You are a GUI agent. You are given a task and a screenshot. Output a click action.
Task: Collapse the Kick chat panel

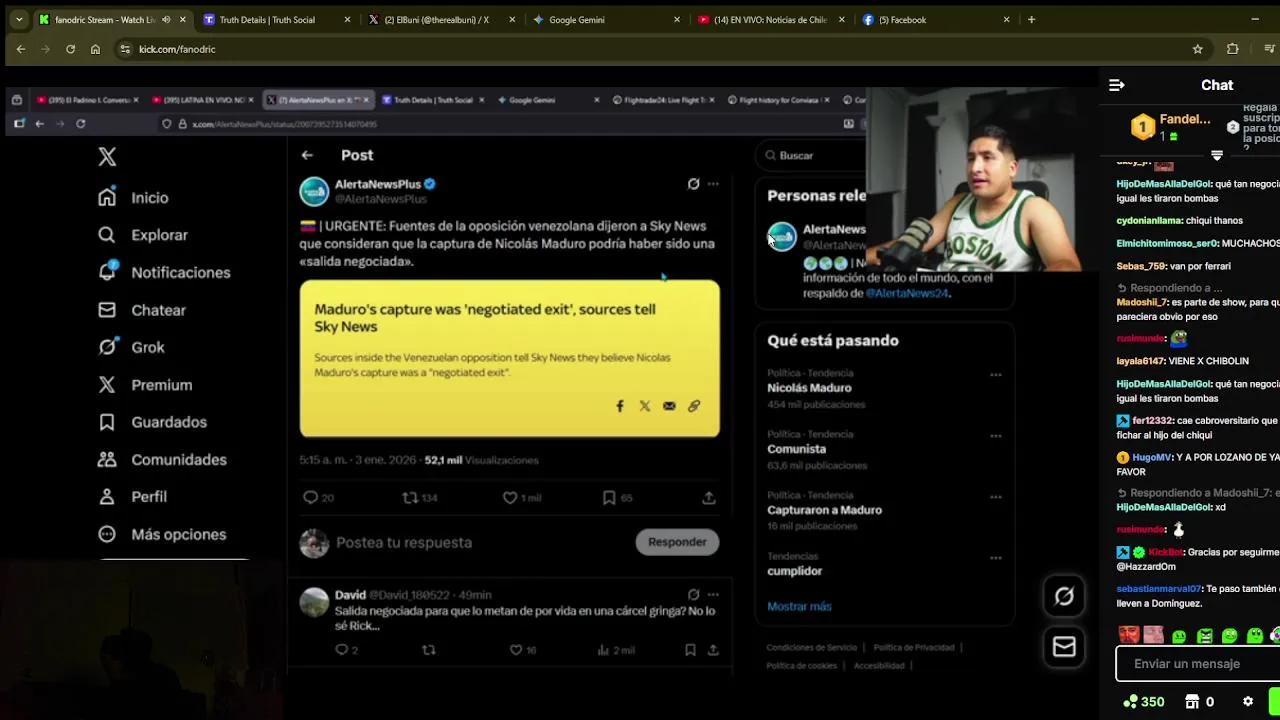point(1117,85)
